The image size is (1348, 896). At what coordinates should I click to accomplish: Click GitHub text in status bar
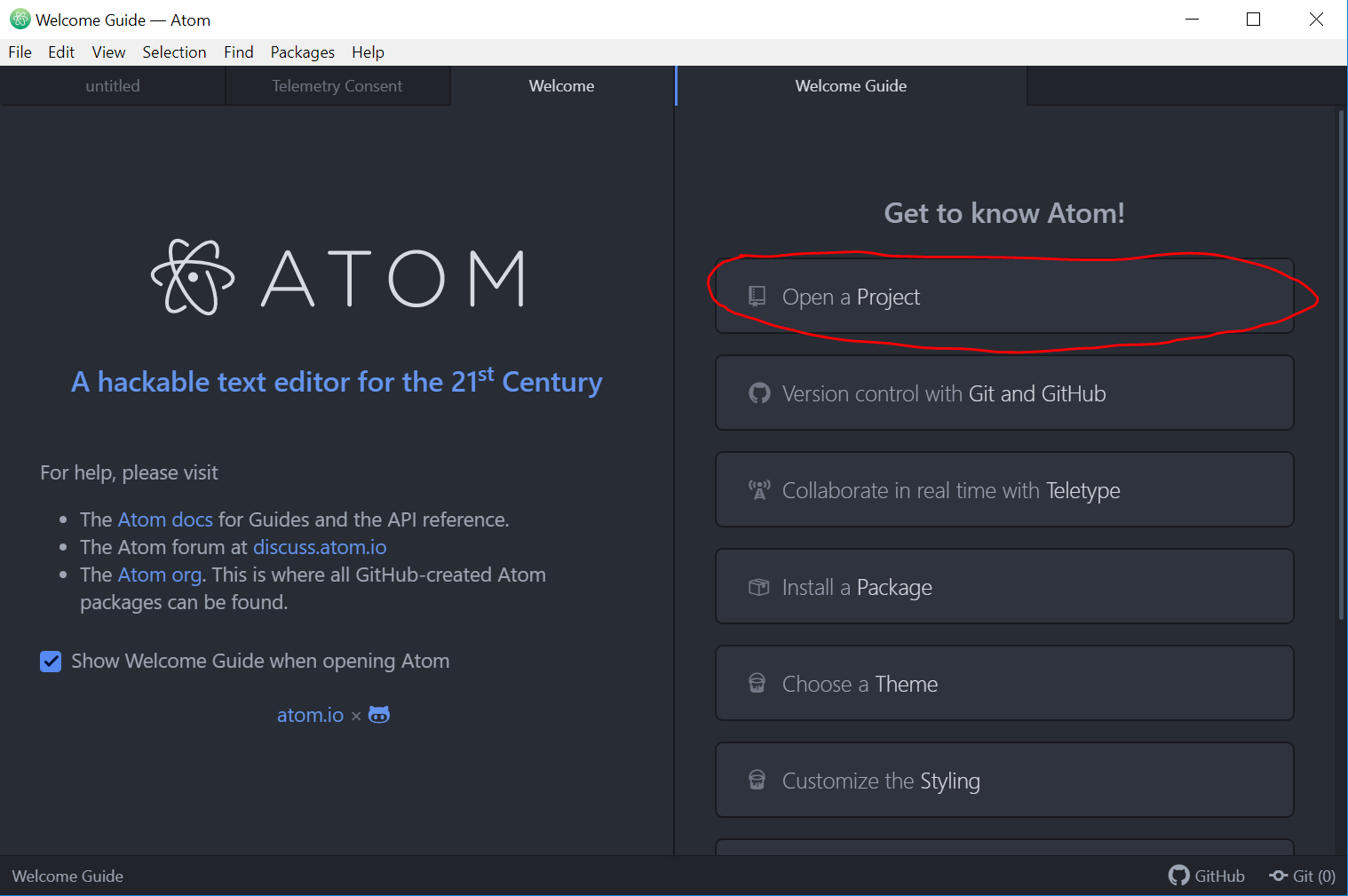click(1219, 876)
